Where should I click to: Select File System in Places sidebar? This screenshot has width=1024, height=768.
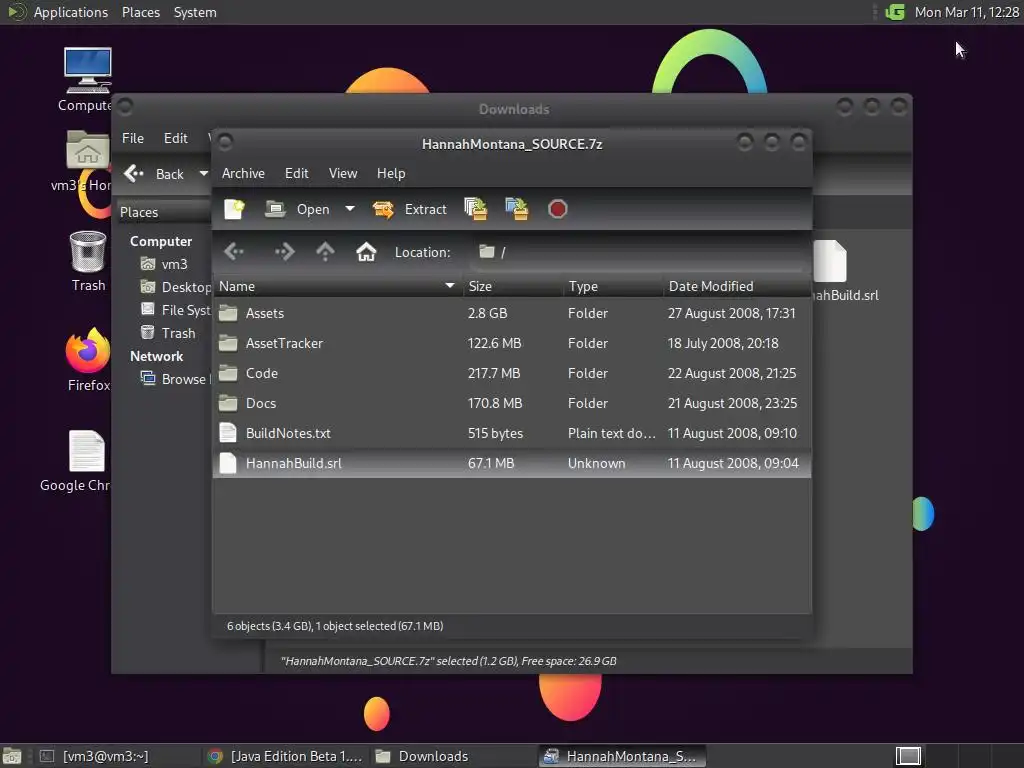175,310
